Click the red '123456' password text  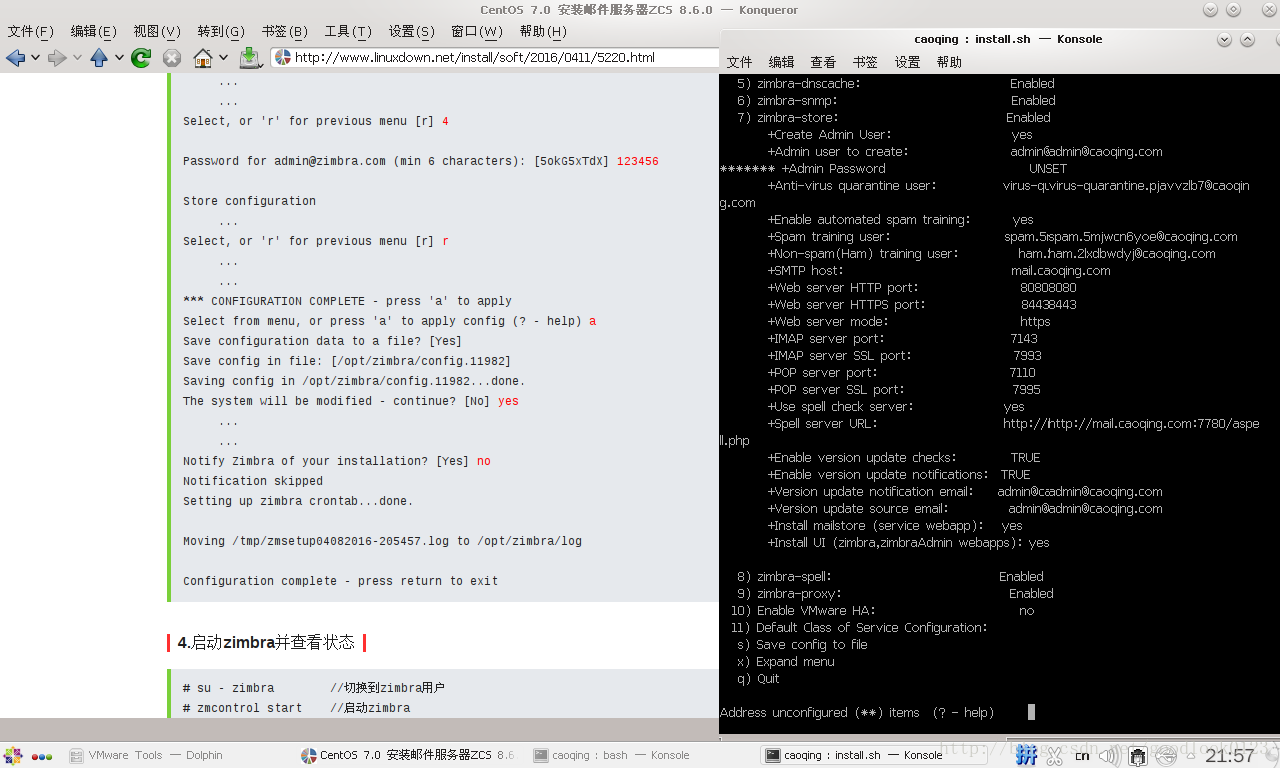pos(638,161)
